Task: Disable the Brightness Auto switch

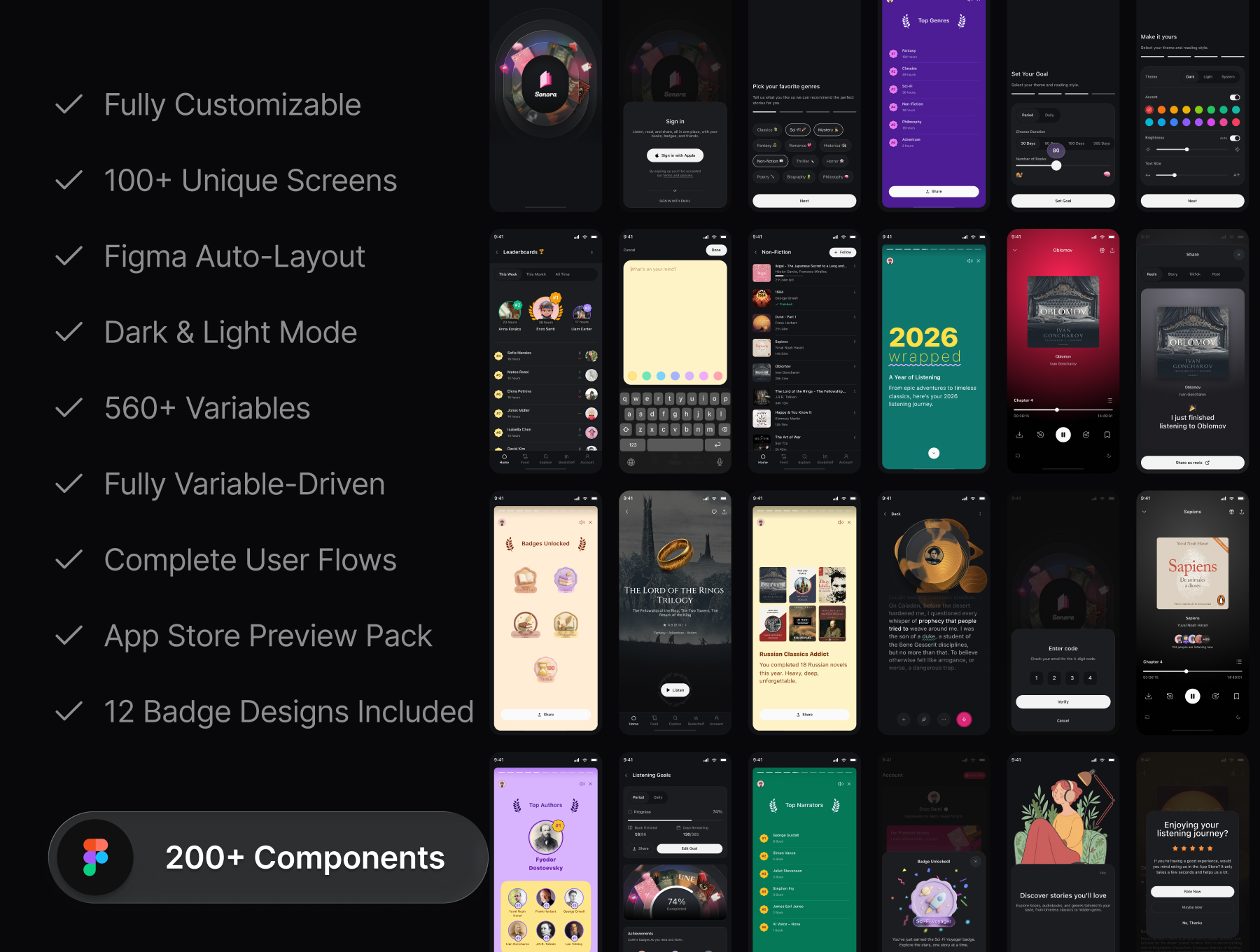Action: tap(1235, 138)
